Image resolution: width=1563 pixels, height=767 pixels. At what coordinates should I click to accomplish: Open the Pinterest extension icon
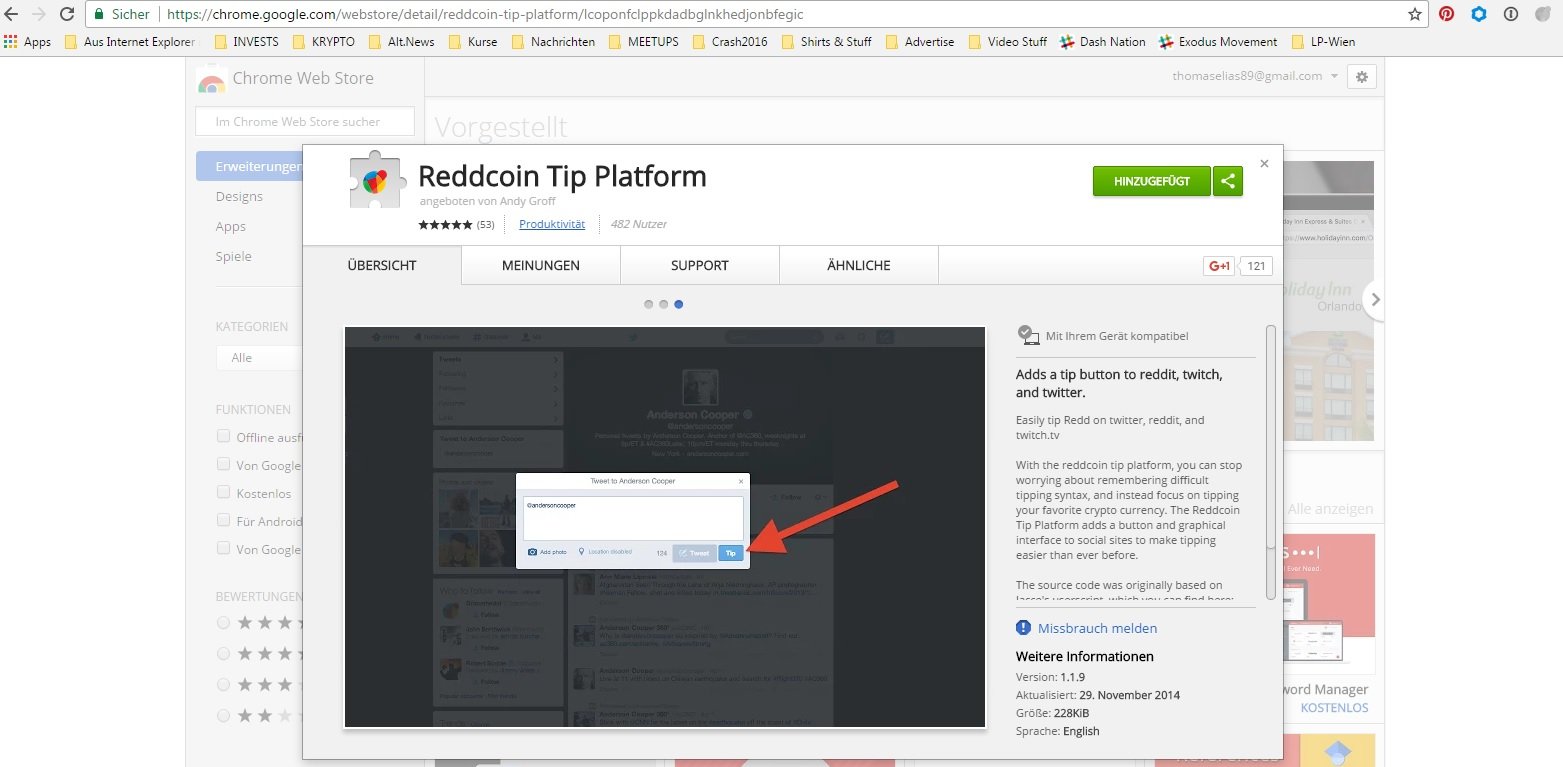pos(1446,15)
